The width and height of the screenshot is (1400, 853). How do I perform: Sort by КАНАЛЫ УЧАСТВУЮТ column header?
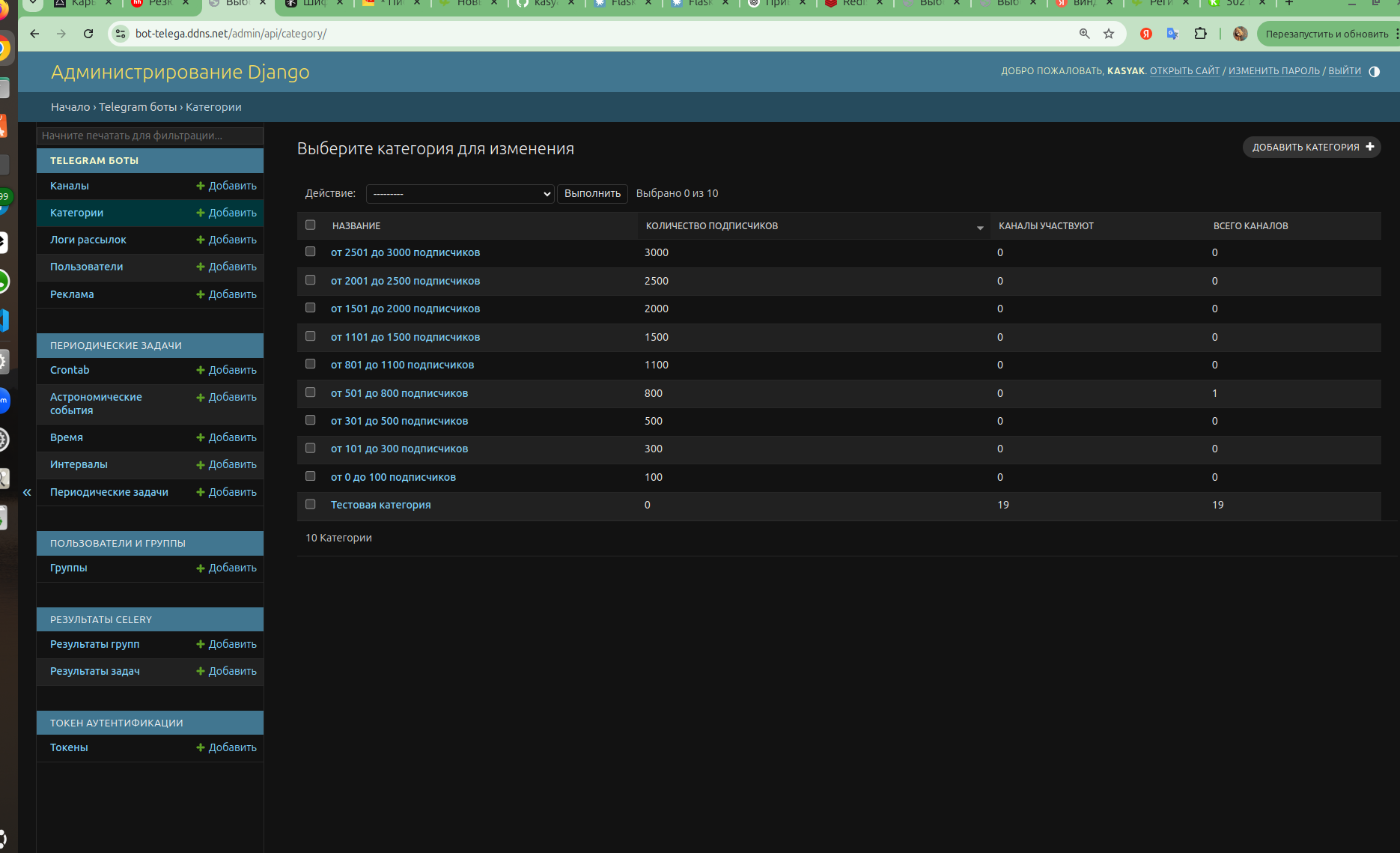1046,225
